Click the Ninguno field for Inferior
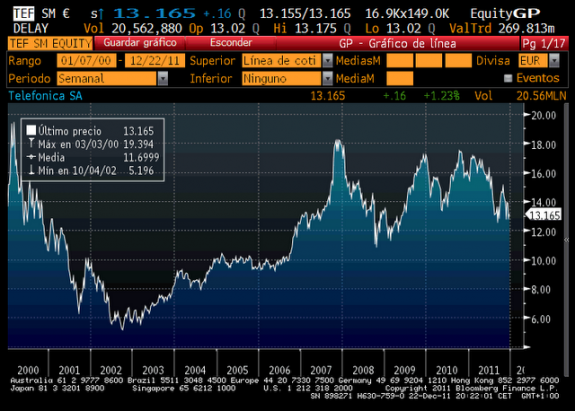 coord(282,78)
